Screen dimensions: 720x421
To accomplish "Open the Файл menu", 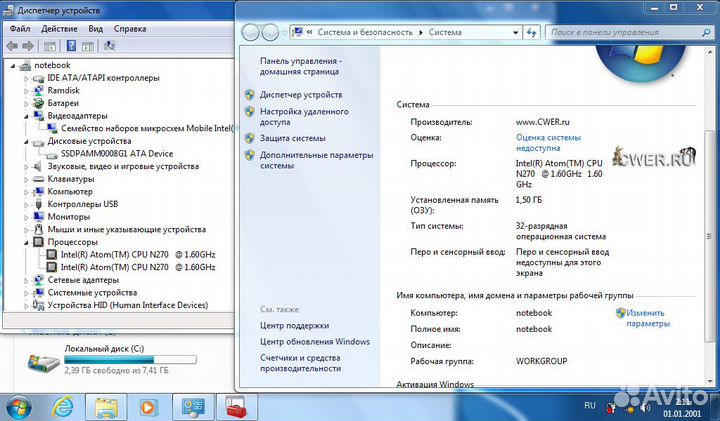I will (20, 29).
